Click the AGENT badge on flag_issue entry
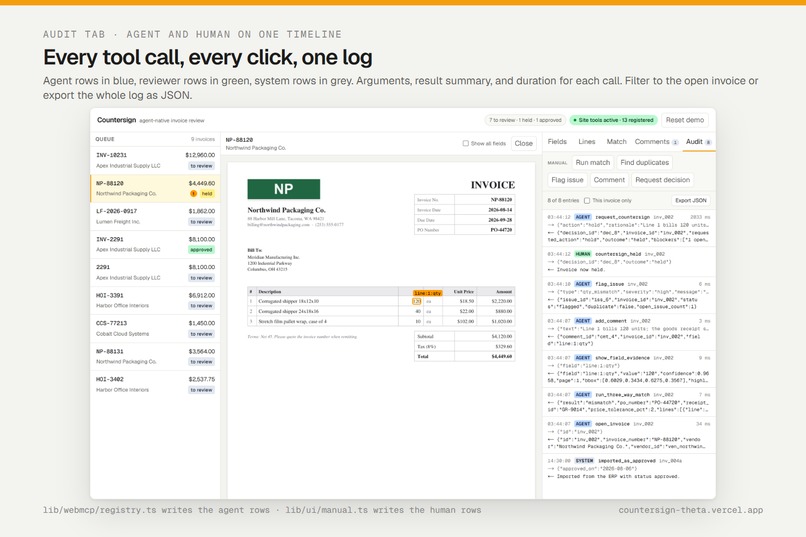Image resolution: width=806 pixels, height=537 pixels. (x=582, y=284)
